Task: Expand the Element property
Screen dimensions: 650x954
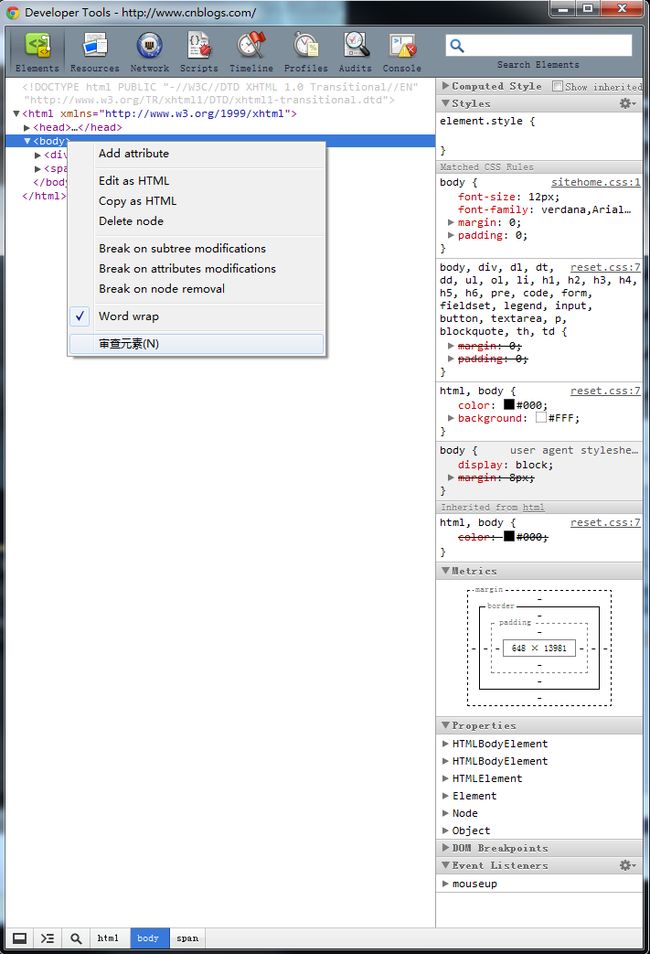Action: coord(446,796)
